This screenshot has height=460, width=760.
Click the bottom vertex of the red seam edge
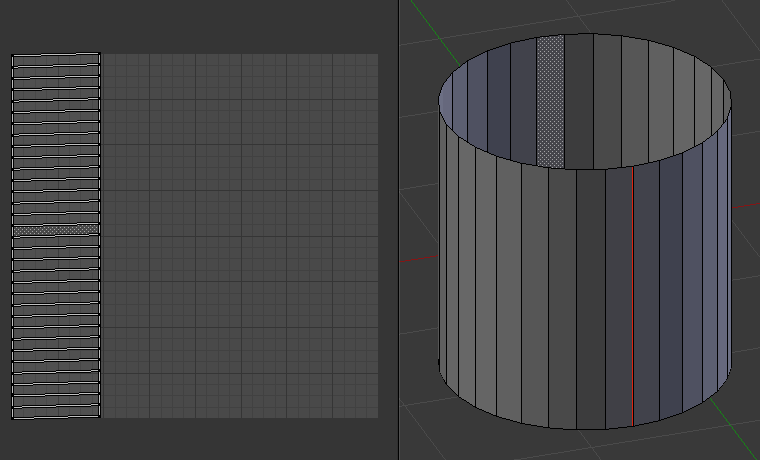[x=633, y=425]
